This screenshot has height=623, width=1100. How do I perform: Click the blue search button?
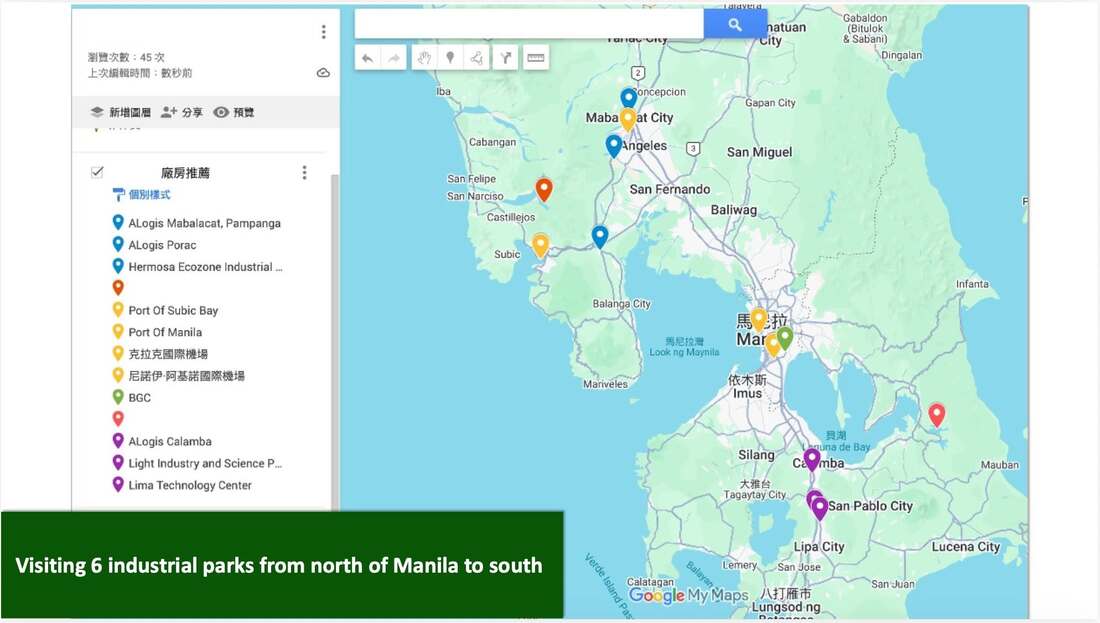[x=735, y=25]
